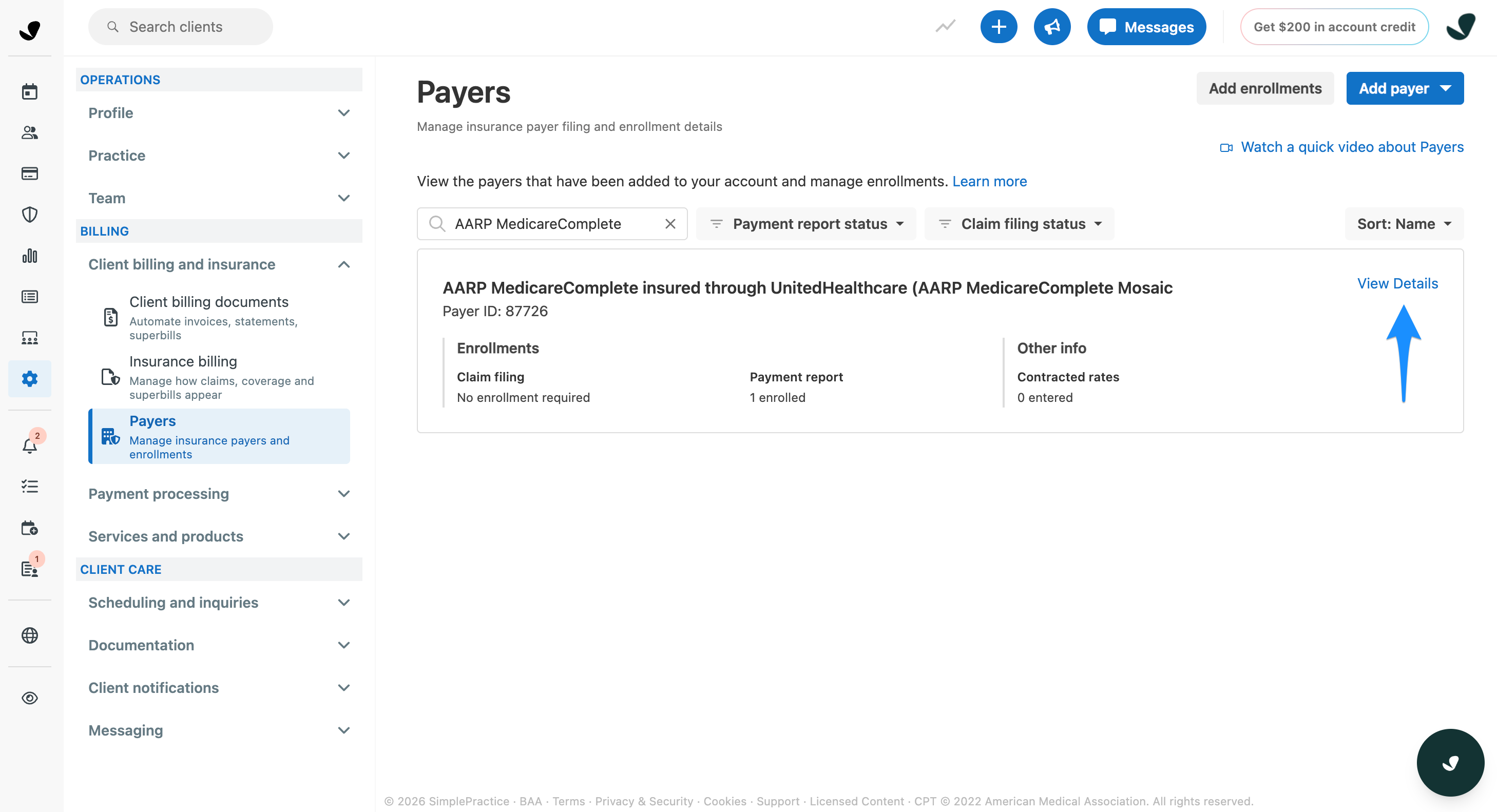Open the globe website icon
1497x812 pixels.
pyautogui.click(x=30, y=635)
